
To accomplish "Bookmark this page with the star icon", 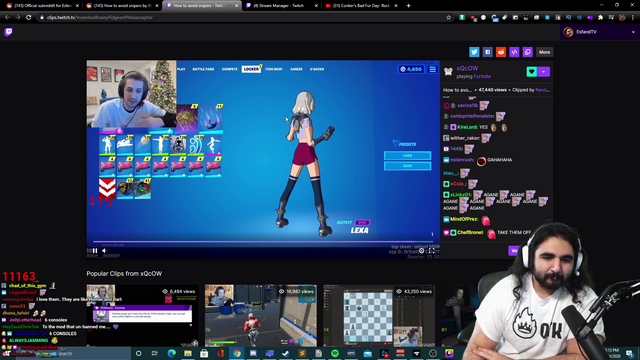I will point(449,18).
